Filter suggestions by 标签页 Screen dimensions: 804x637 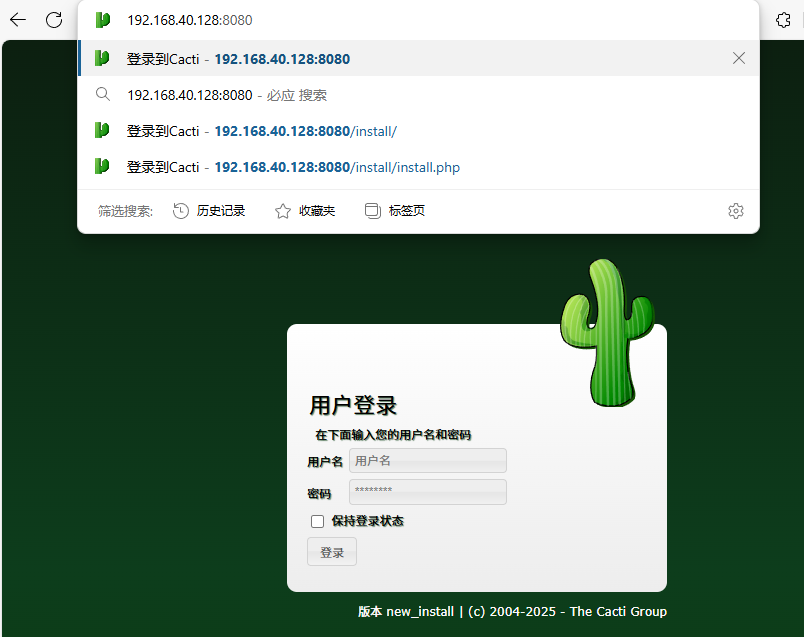click(x=395, y=211)
